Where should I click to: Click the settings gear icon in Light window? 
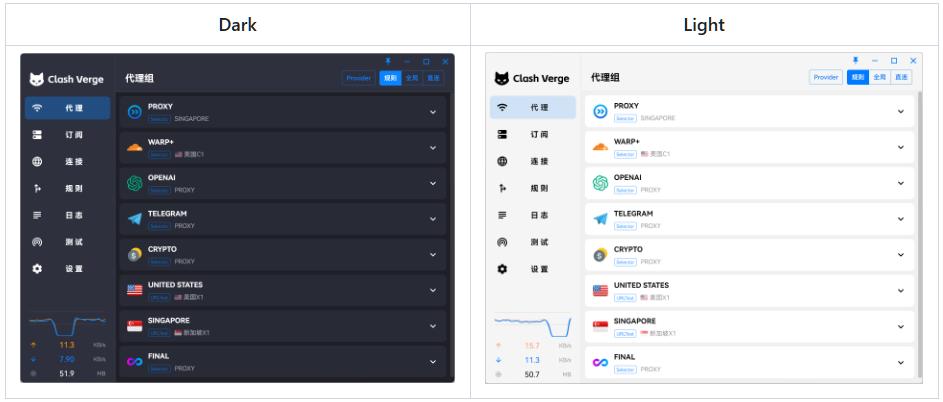click(x=503, y=269)
